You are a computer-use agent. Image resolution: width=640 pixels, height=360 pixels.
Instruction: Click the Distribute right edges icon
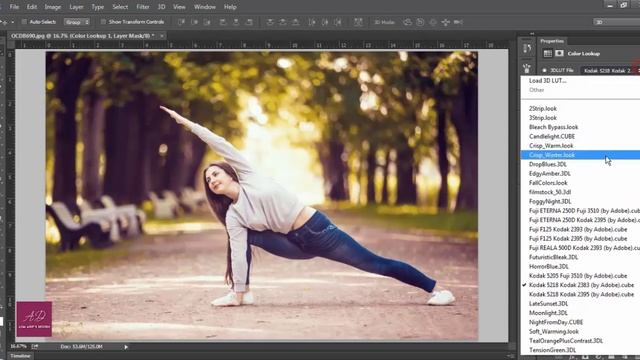click(x=338, y=22)
